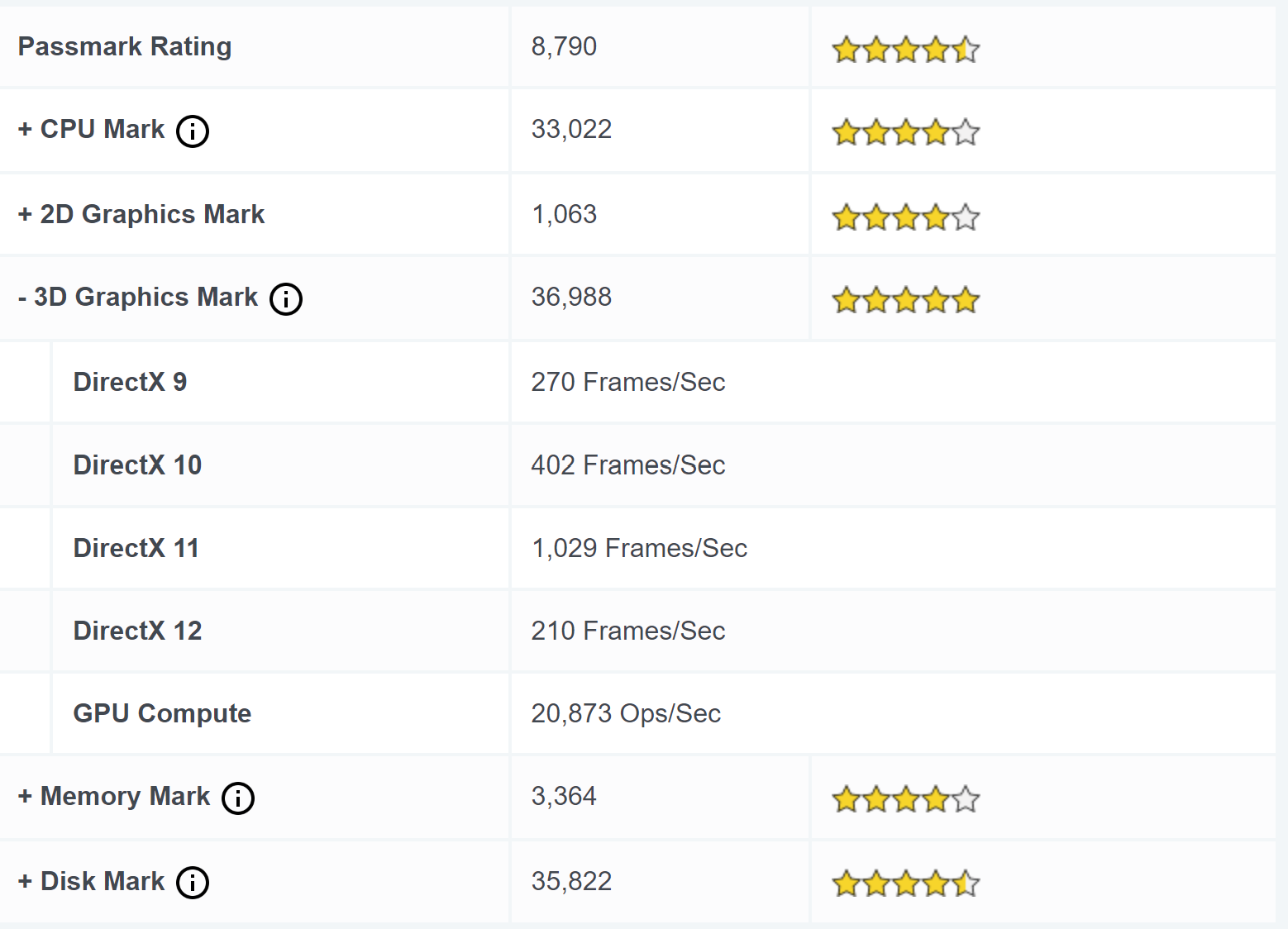Viewport: 1288px width, 929px height.
Task: Click the Disk Mark star rating
Action: pyautogui.click(x=905, y=884)
